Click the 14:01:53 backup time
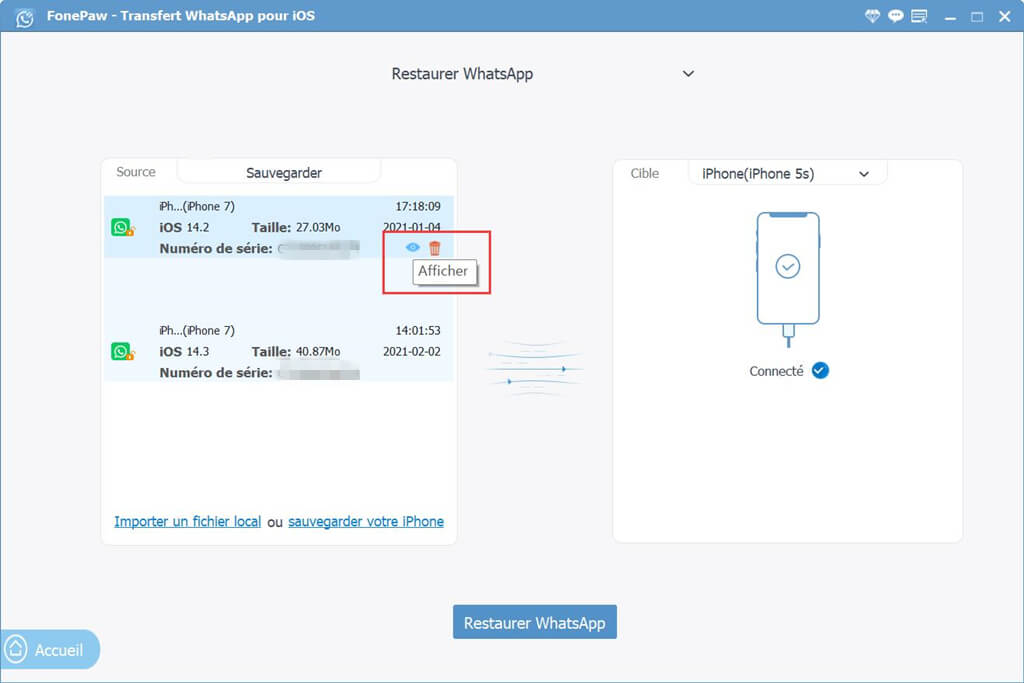This screenshot has height=683, width=1024. pyautogui.click(x=418, y=330)
